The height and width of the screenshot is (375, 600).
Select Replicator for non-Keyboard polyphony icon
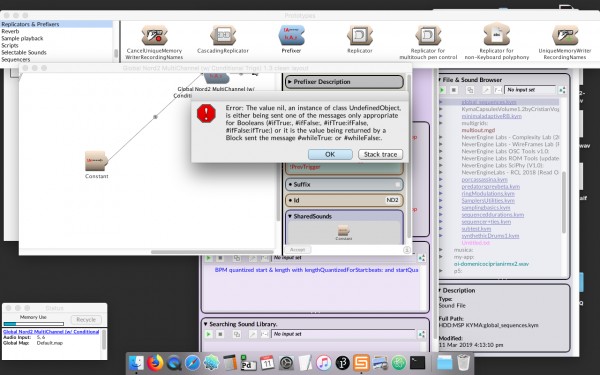497,34
